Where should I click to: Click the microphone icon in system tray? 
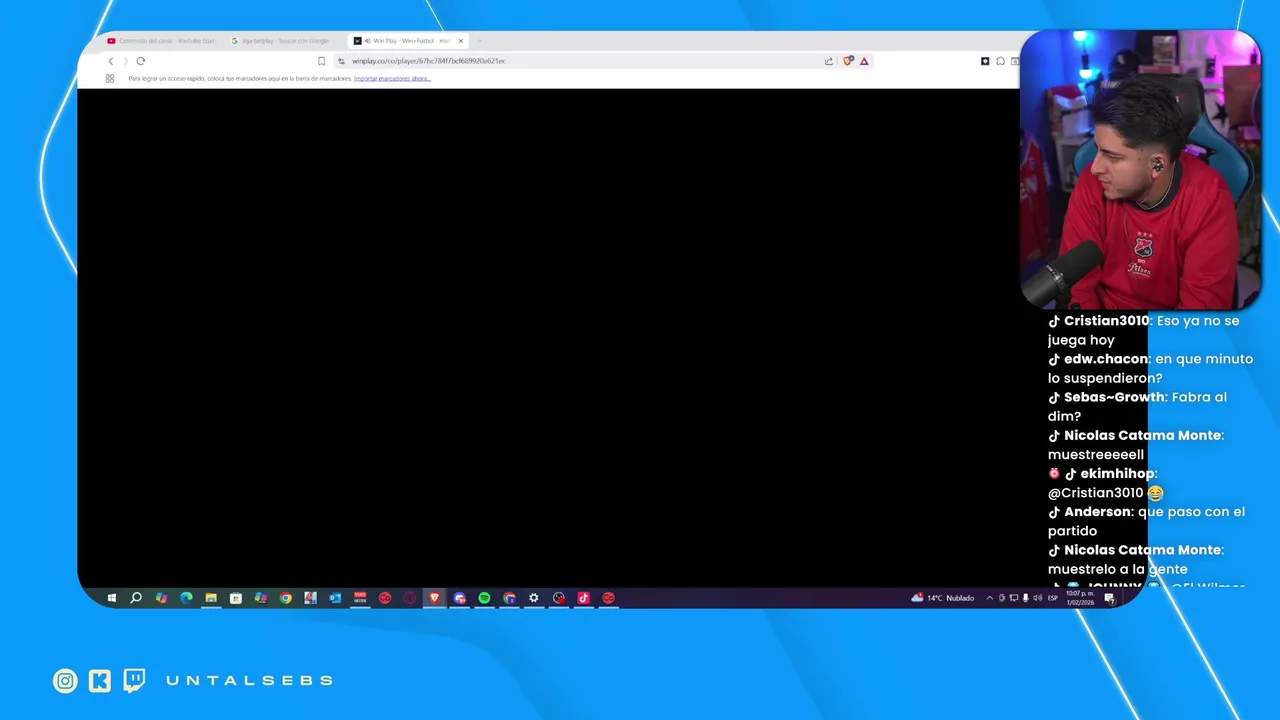[1025, 598]
